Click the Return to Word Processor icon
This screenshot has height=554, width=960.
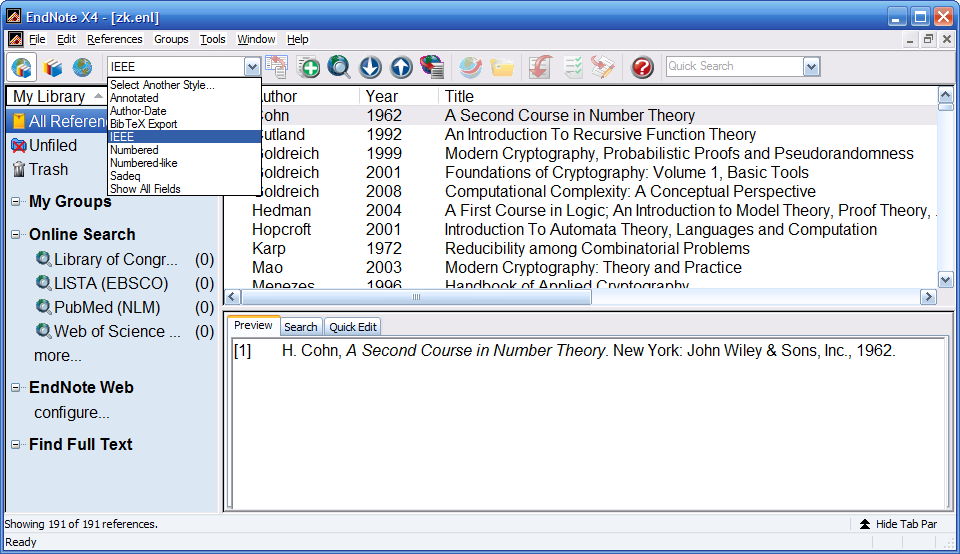[x=603, y=67]
